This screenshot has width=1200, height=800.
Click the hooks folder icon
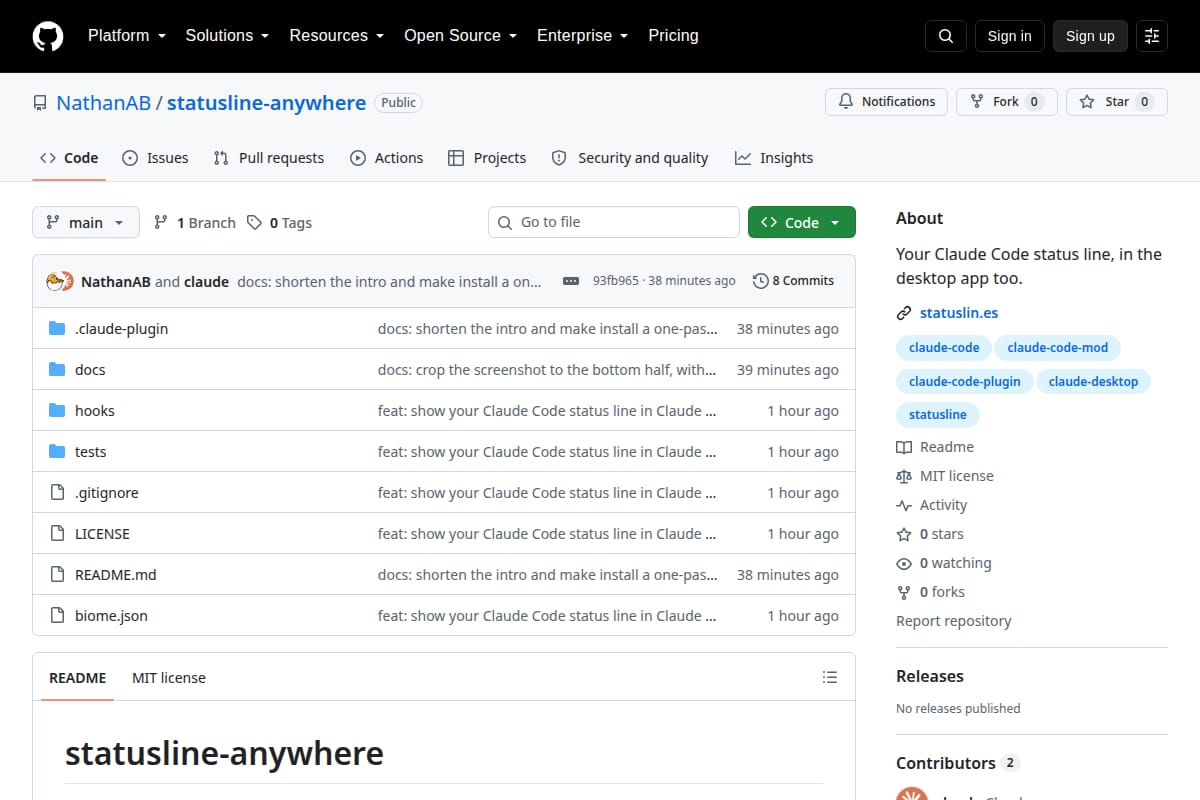pos(57,411)
